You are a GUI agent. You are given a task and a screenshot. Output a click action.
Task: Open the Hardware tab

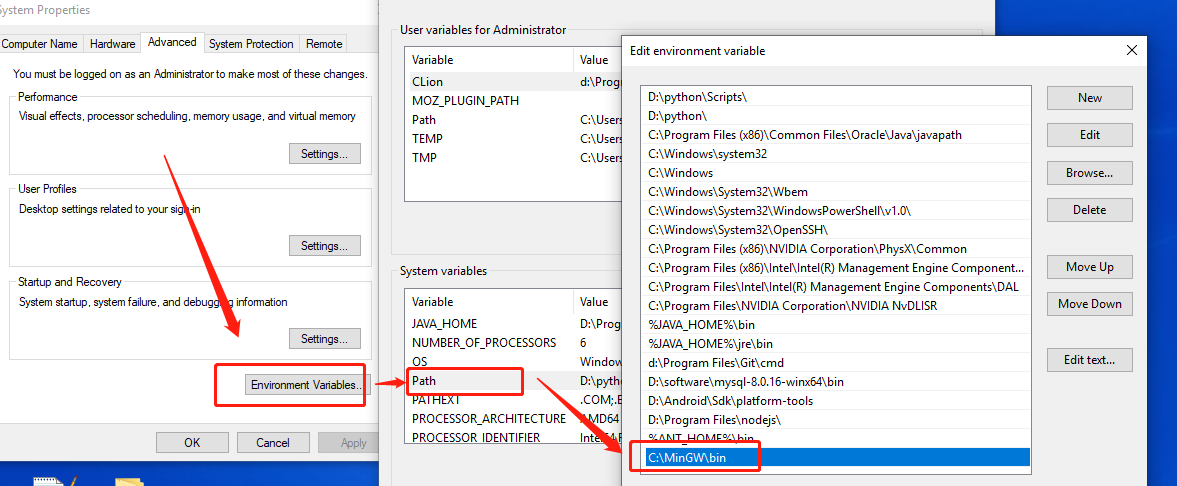point(113,44)
